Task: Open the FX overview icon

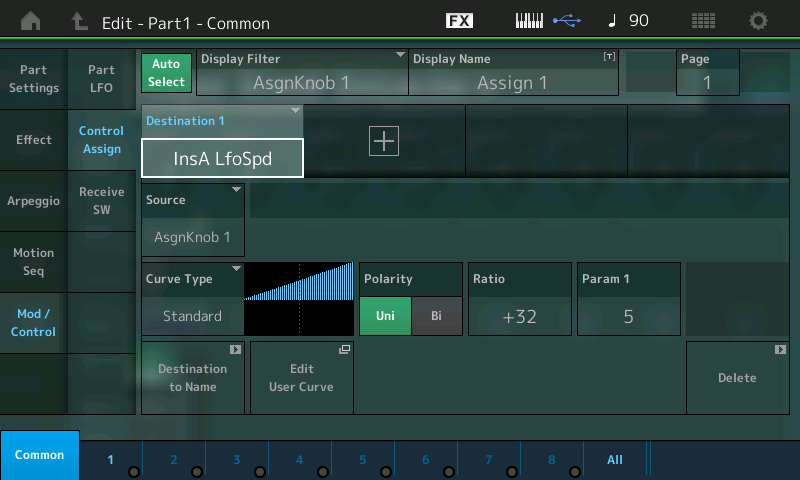Action: (459, 21)
